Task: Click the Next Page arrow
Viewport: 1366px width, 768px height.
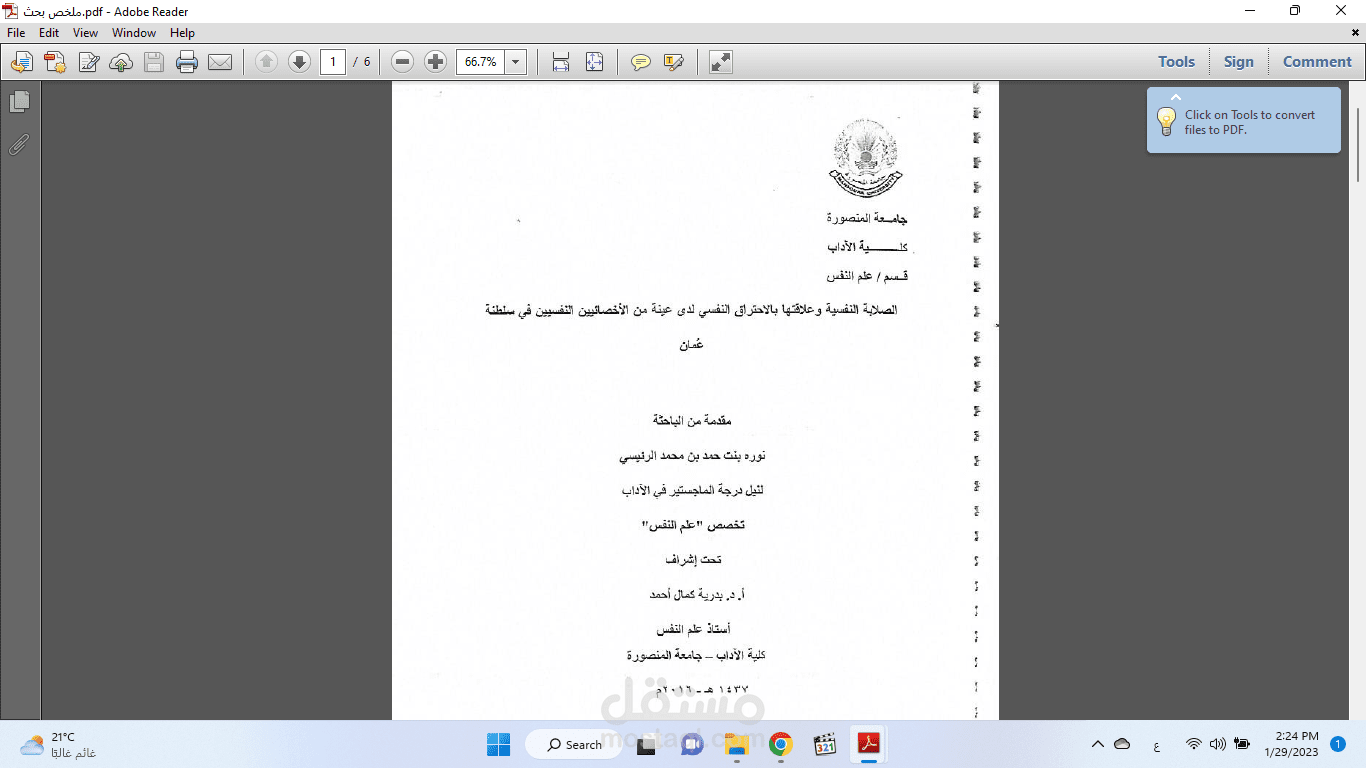Action: pyautogui.click(x=298, y=61)
